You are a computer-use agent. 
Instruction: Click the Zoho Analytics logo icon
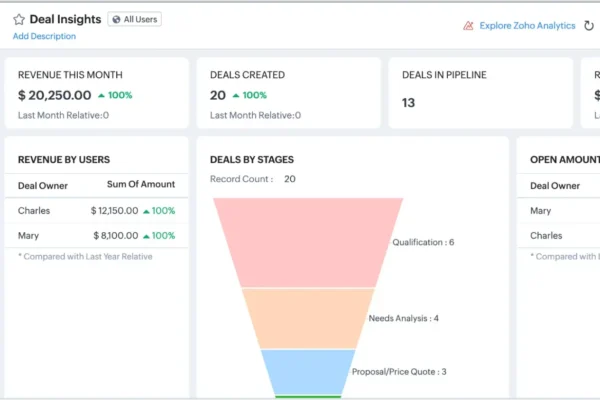pyautogui.click(x=468, y=26)
